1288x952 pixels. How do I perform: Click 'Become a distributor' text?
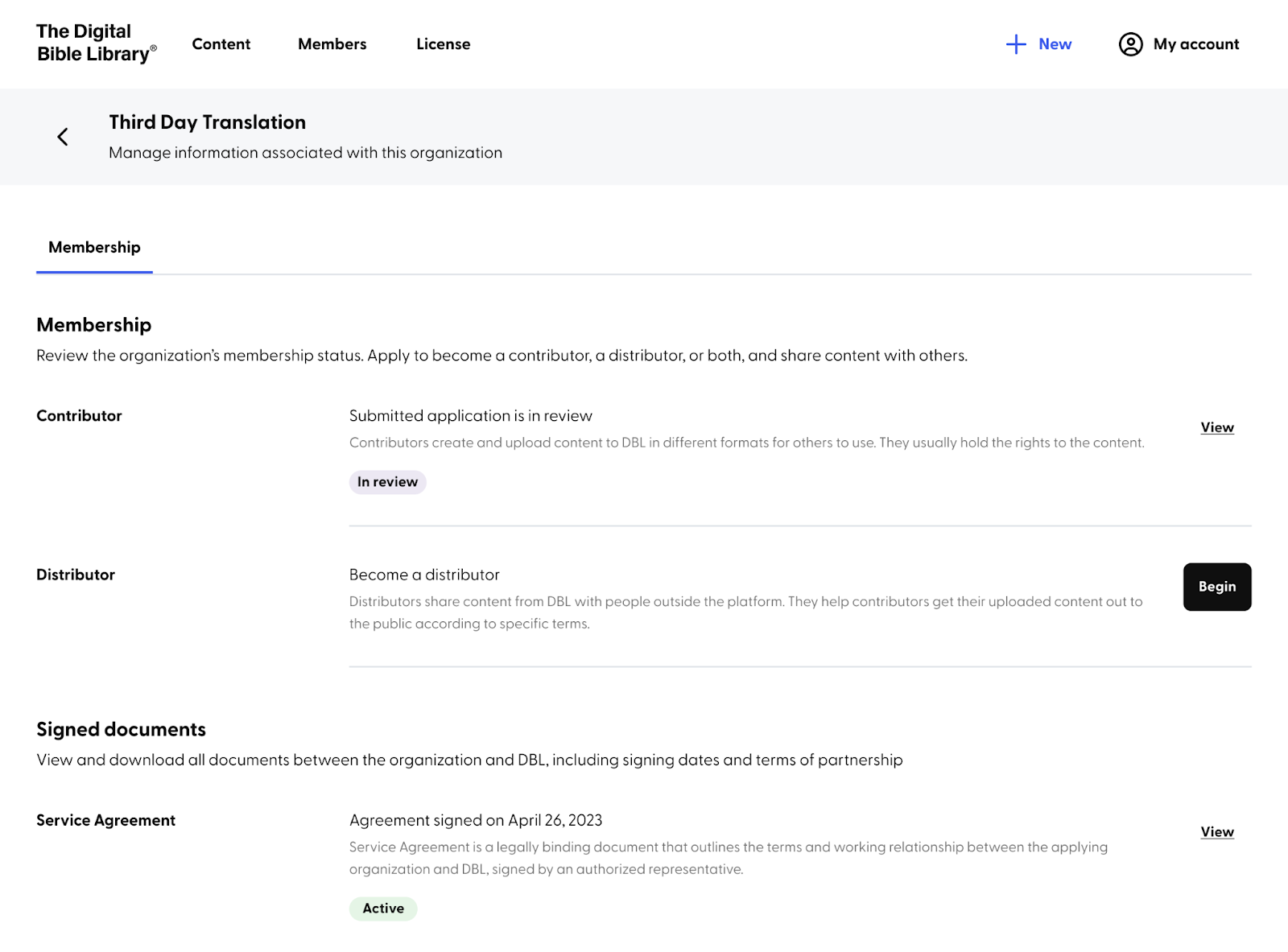(x=424, y=575)
